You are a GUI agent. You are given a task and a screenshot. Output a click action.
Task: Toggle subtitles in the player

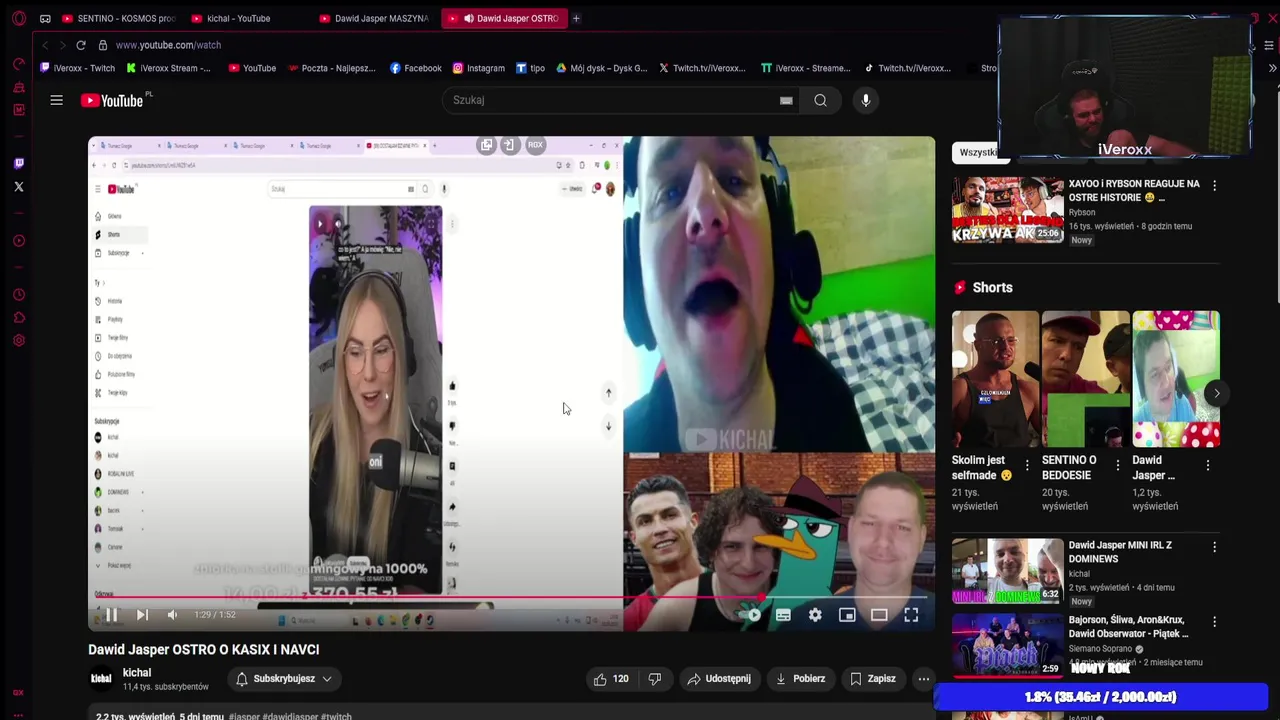783,615
